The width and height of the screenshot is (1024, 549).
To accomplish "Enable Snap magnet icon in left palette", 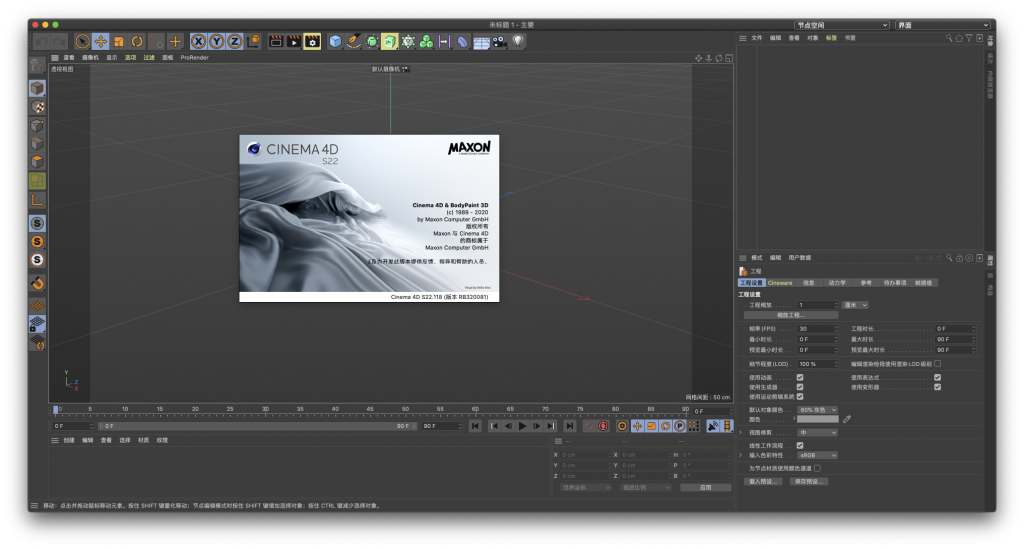I will point(37,283).
